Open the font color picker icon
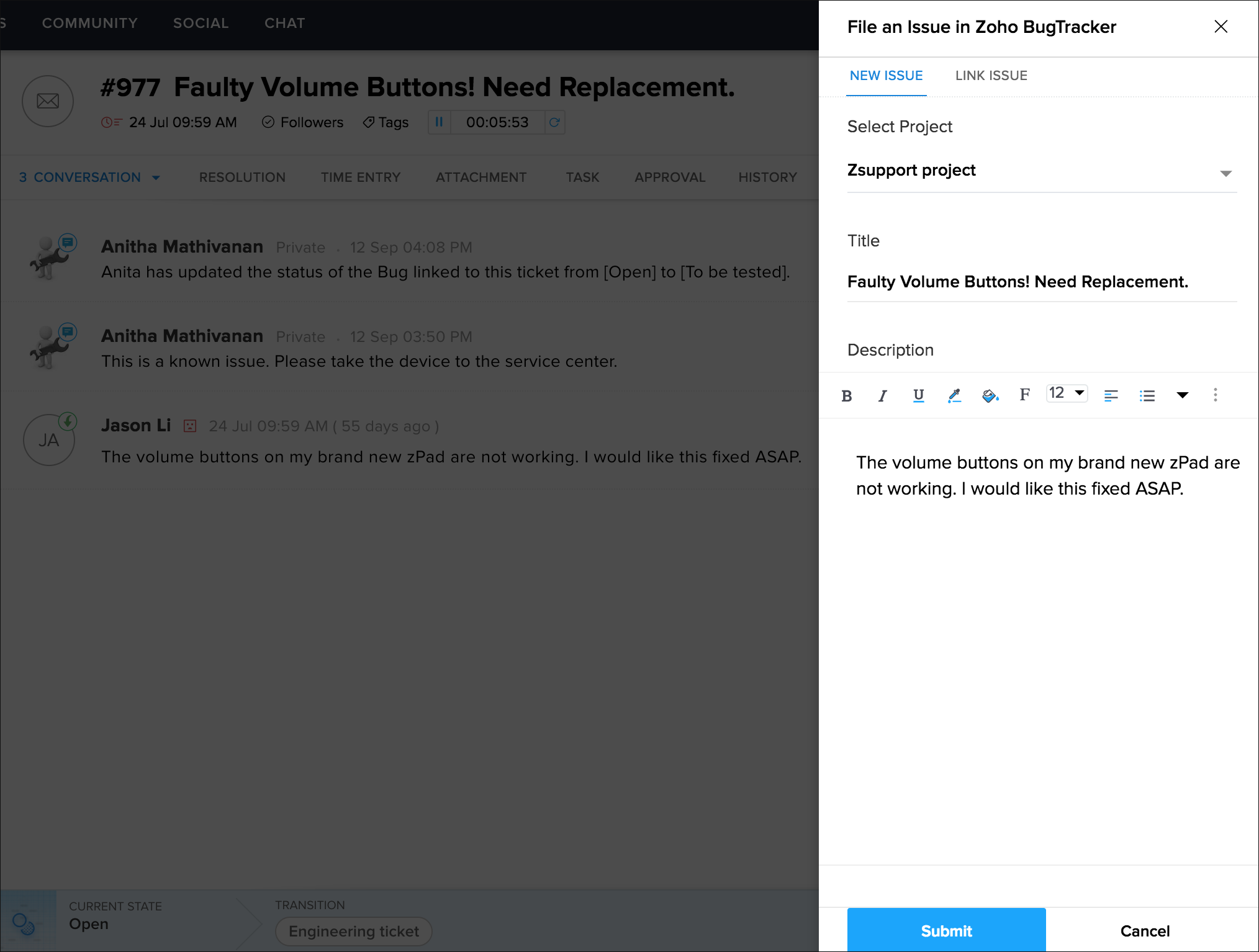Screen dimensions: 1259x952 (x=954, y=395)
